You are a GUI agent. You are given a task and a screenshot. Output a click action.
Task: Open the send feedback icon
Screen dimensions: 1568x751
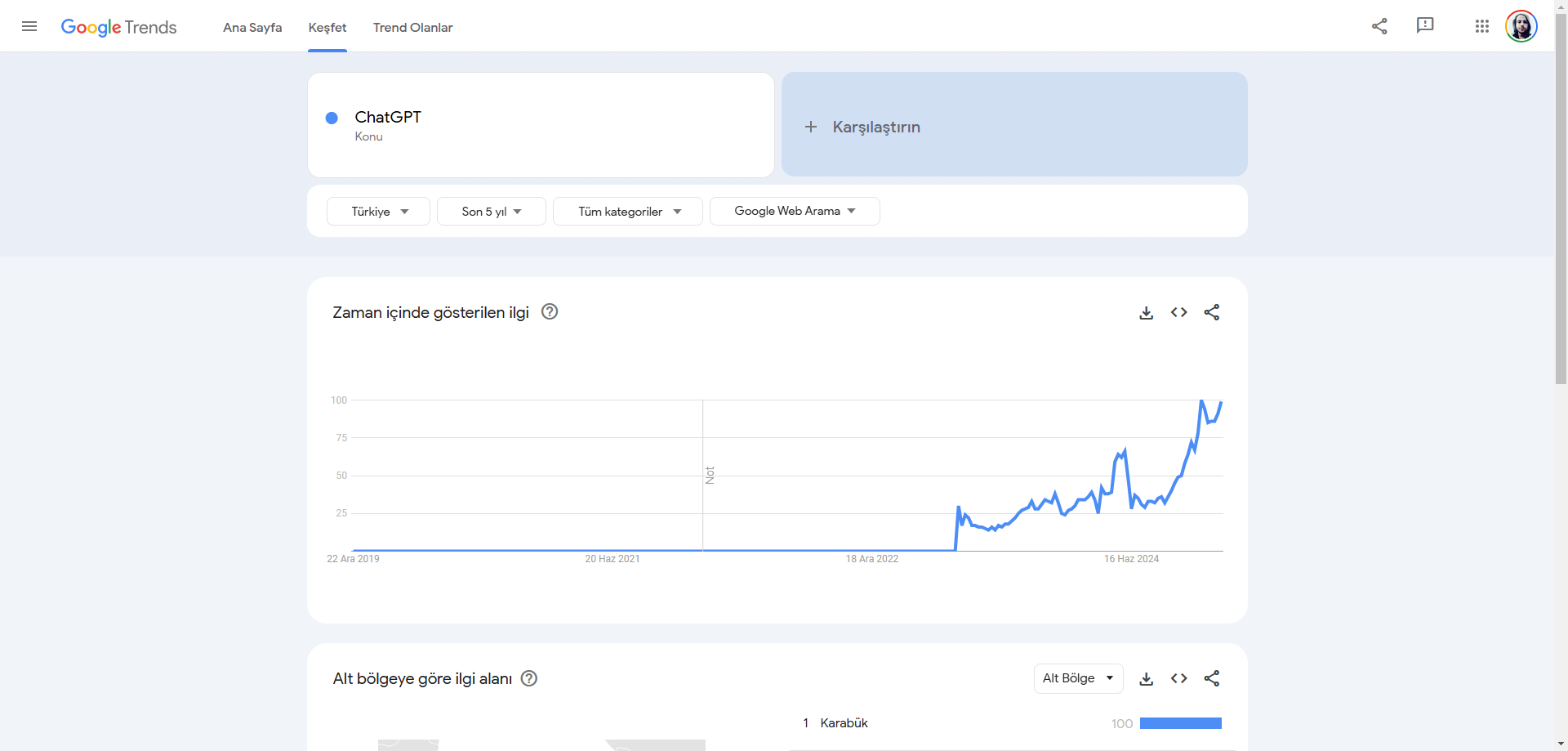pos(1425,25)
